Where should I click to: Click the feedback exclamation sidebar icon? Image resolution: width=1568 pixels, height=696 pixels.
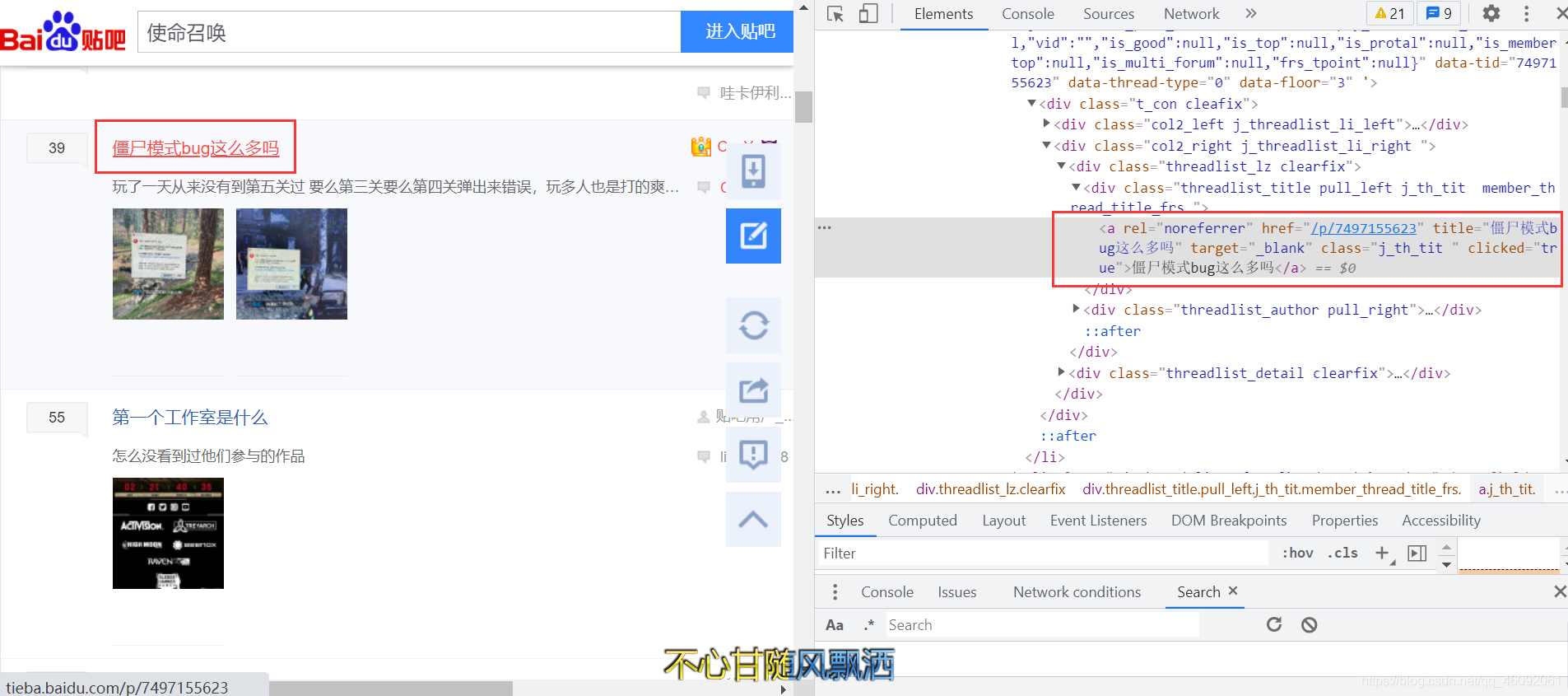coord(753,455)
